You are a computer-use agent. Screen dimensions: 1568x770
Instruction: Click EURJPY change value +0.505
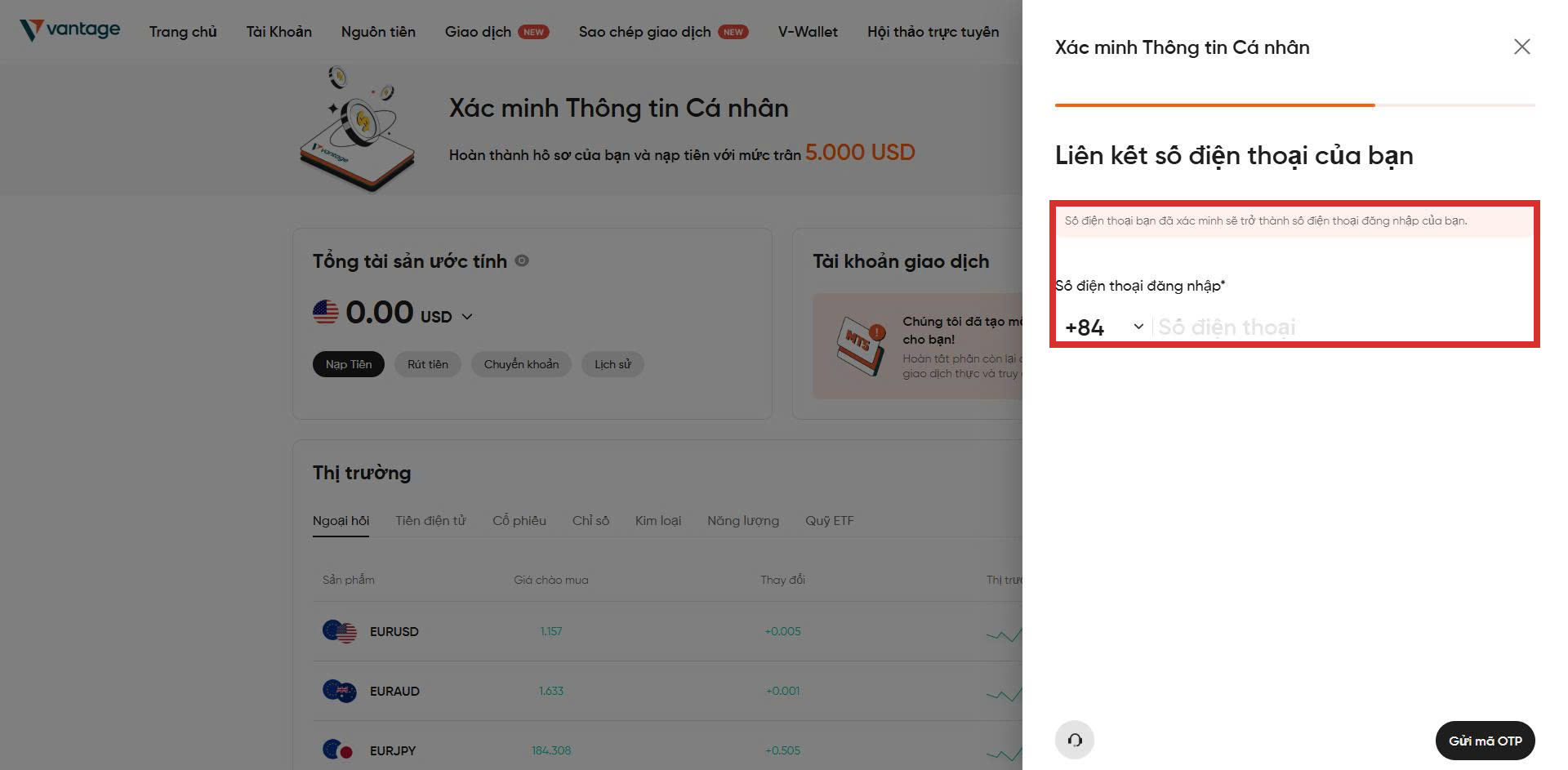coord(782,750)
